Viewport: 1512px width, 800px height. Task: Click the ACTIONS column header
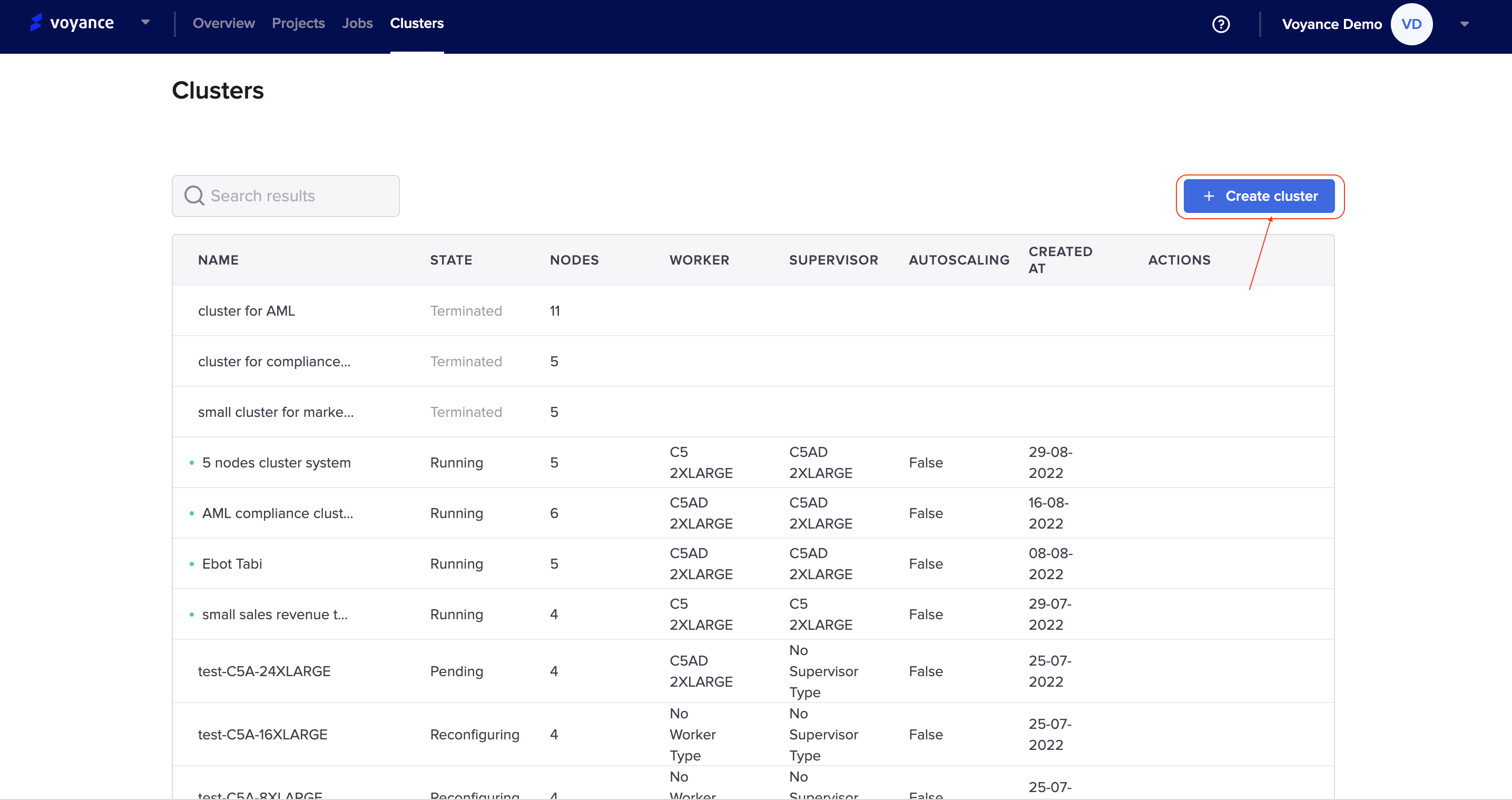[x=1179, y=260]
